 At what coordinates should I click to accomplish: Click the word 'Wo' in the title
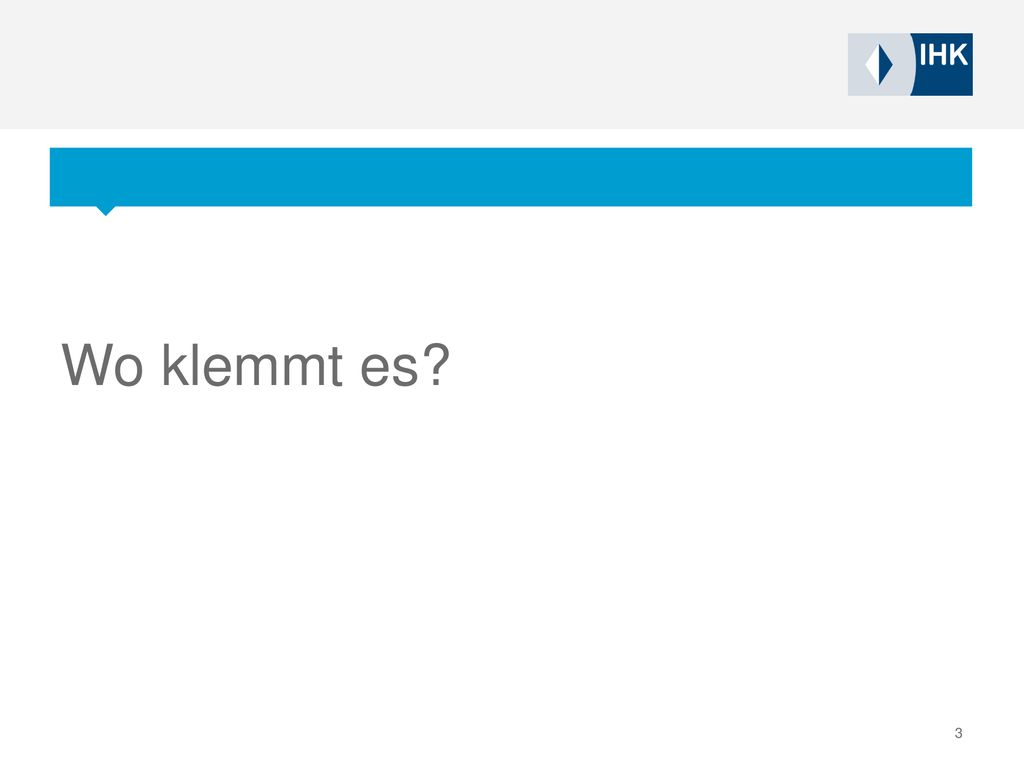[x=102, y=365]
